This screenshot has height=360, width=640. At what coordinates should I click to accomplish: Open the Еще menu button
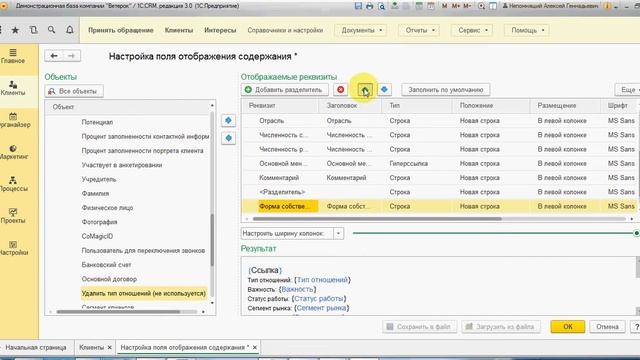pos(628,89)
